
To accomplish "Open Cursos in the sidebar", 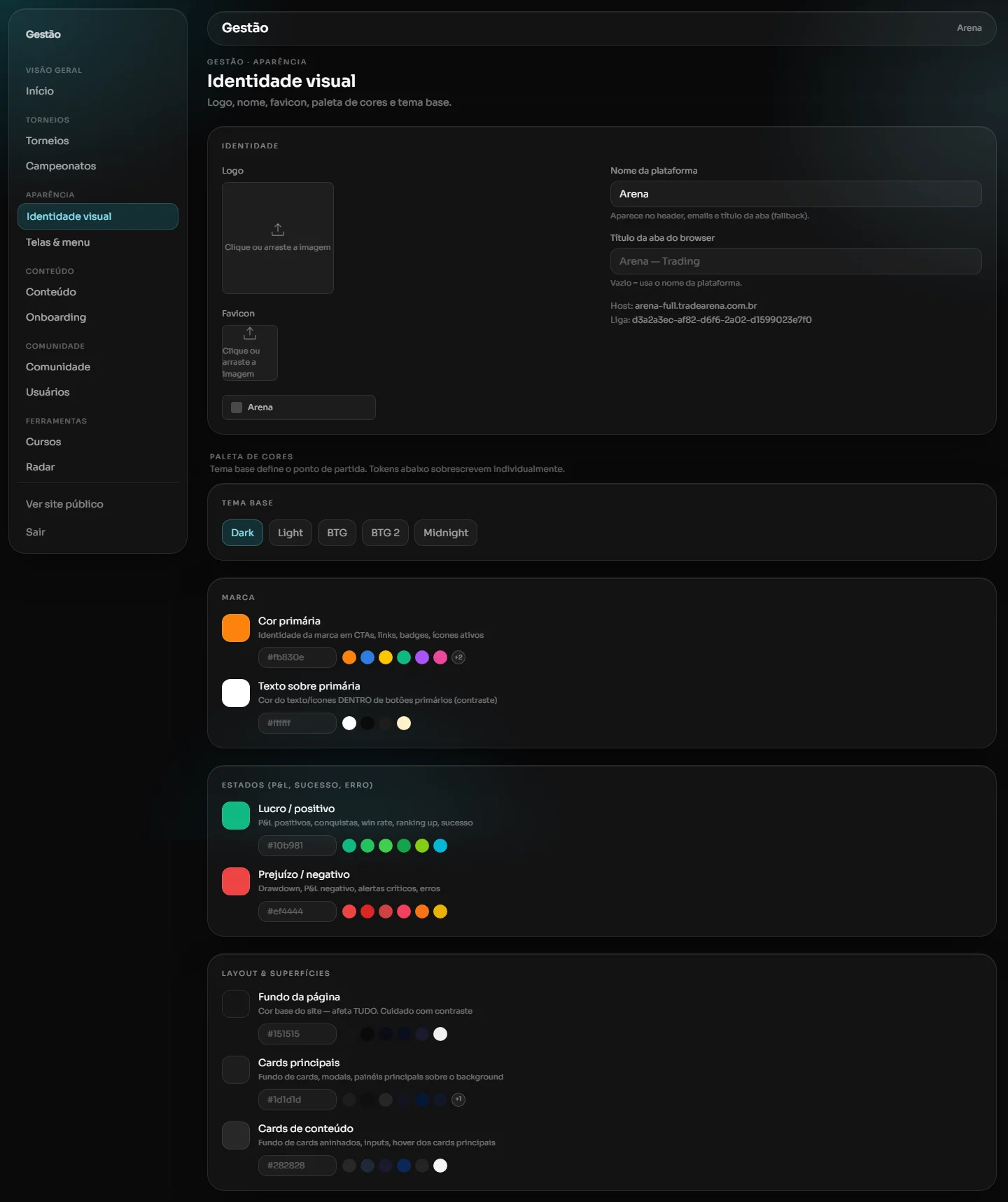I will point(98,442).
